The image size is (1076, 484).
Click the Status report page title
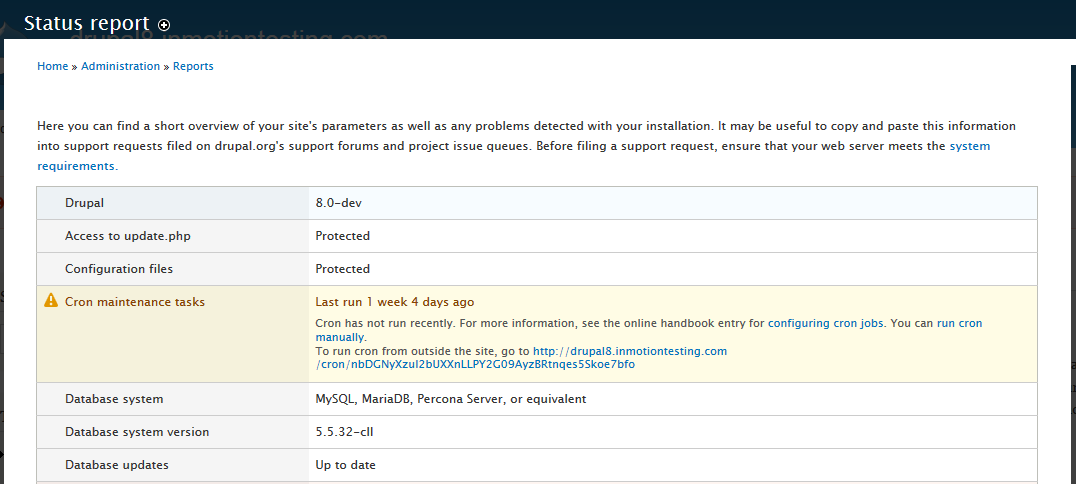point(86,23)
